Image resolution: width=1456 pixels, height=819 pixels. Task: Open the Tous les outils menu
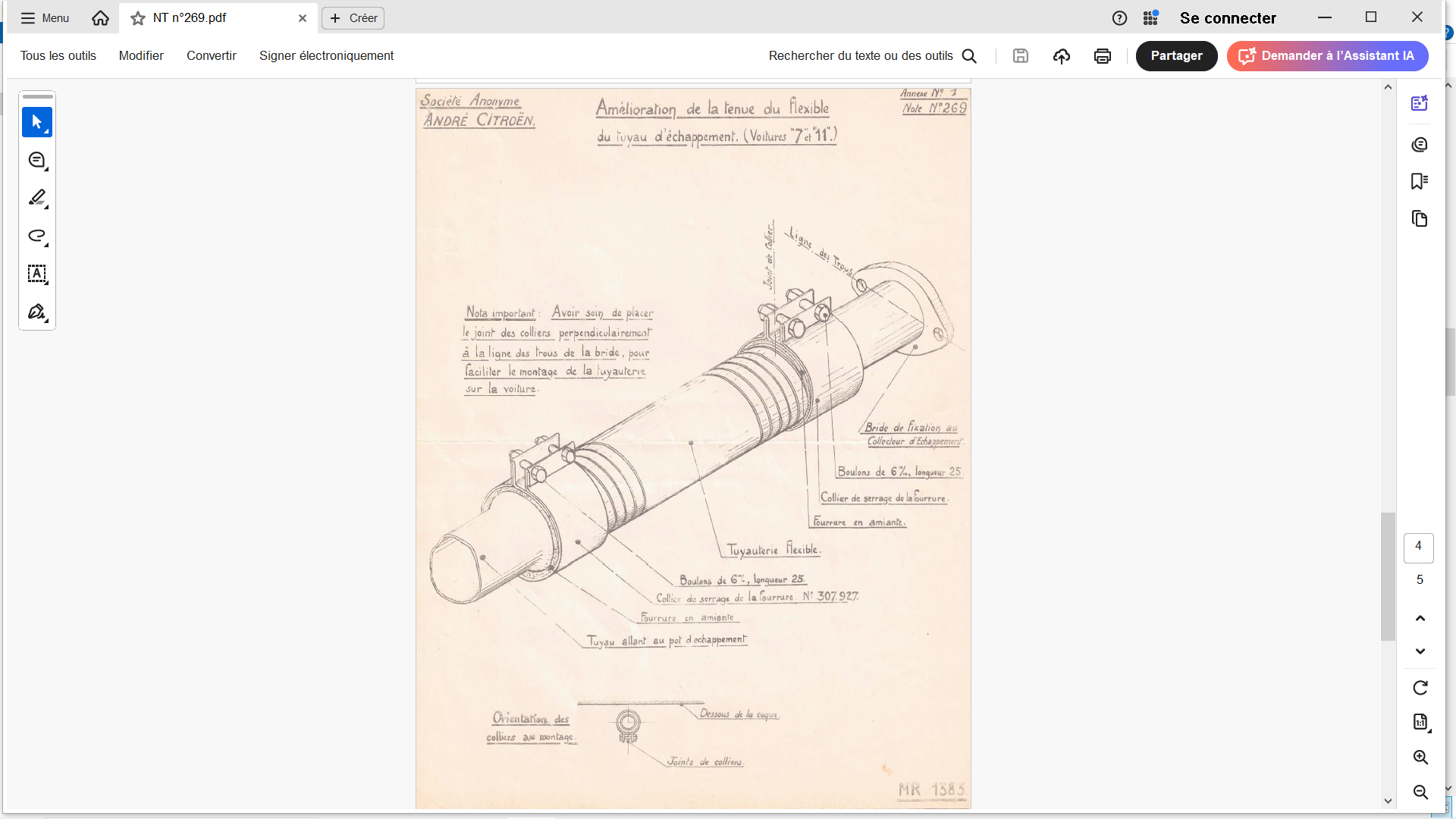click(x=58, y=56)
